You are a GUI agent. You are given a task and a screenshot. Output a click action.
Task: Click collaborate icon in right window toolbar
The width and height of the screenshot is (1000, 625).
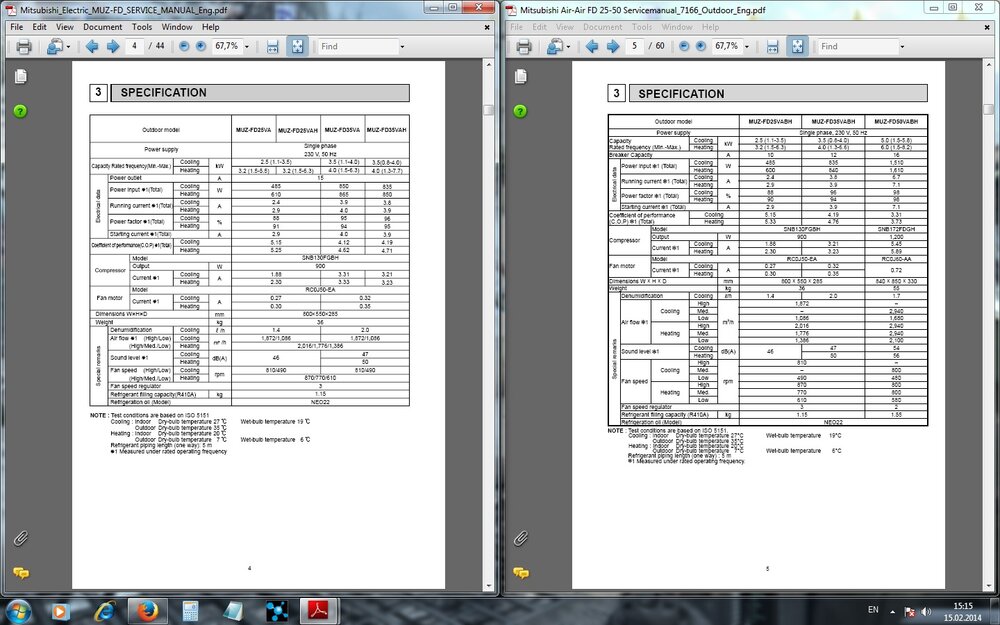pos(555,46)
